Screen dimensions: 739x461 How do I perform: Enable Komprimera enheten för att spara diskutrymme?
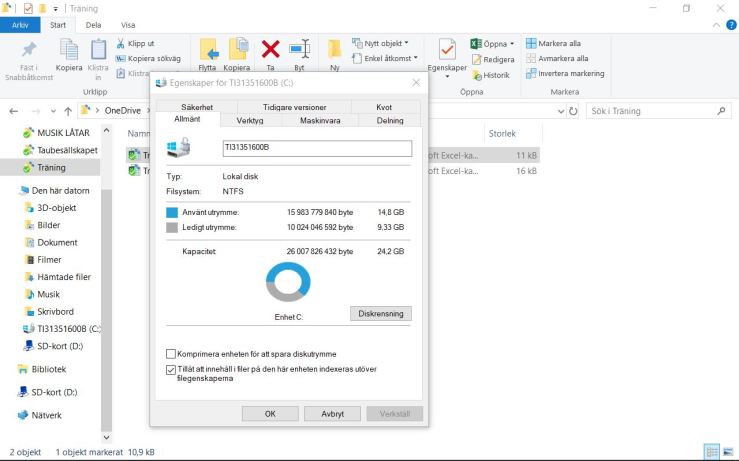pyautogui.click(x=171, y=354)
